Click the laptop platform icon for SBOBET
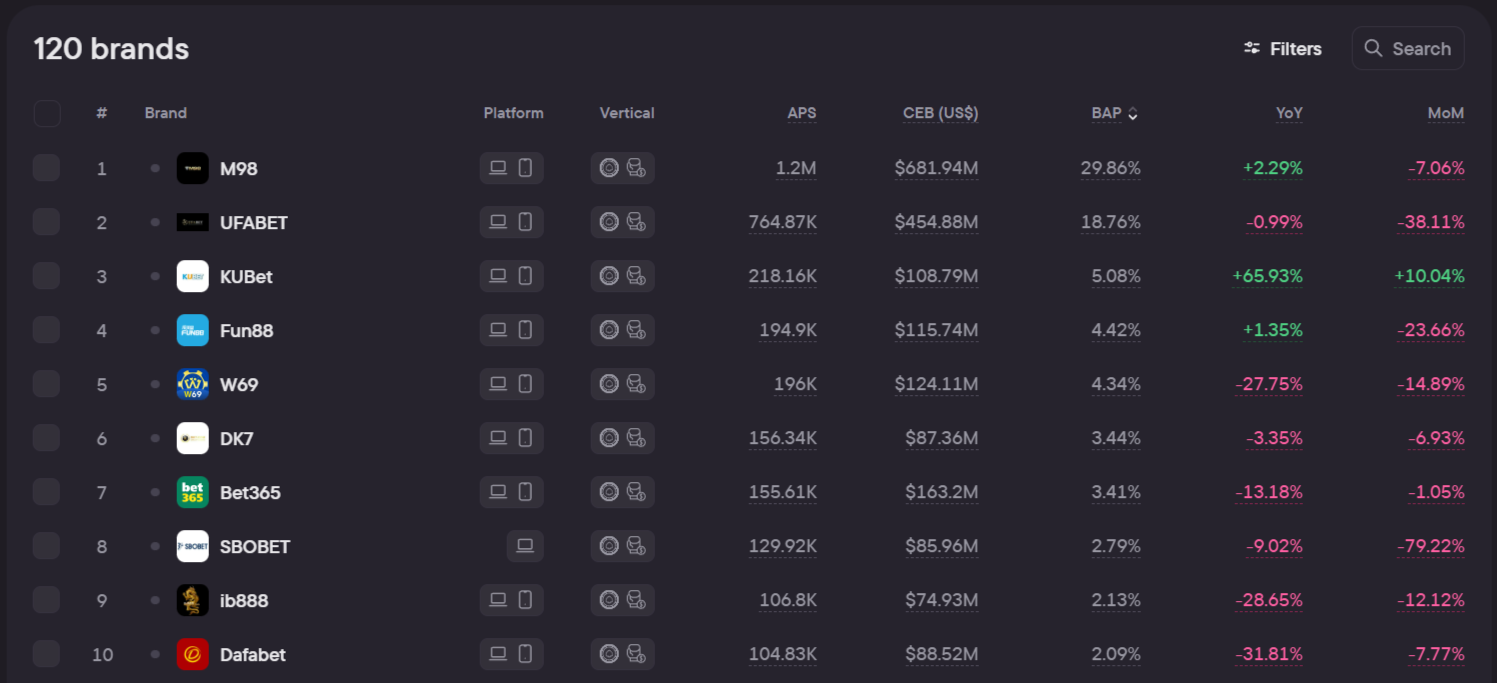1497x683 pixels. click(525, 546)
